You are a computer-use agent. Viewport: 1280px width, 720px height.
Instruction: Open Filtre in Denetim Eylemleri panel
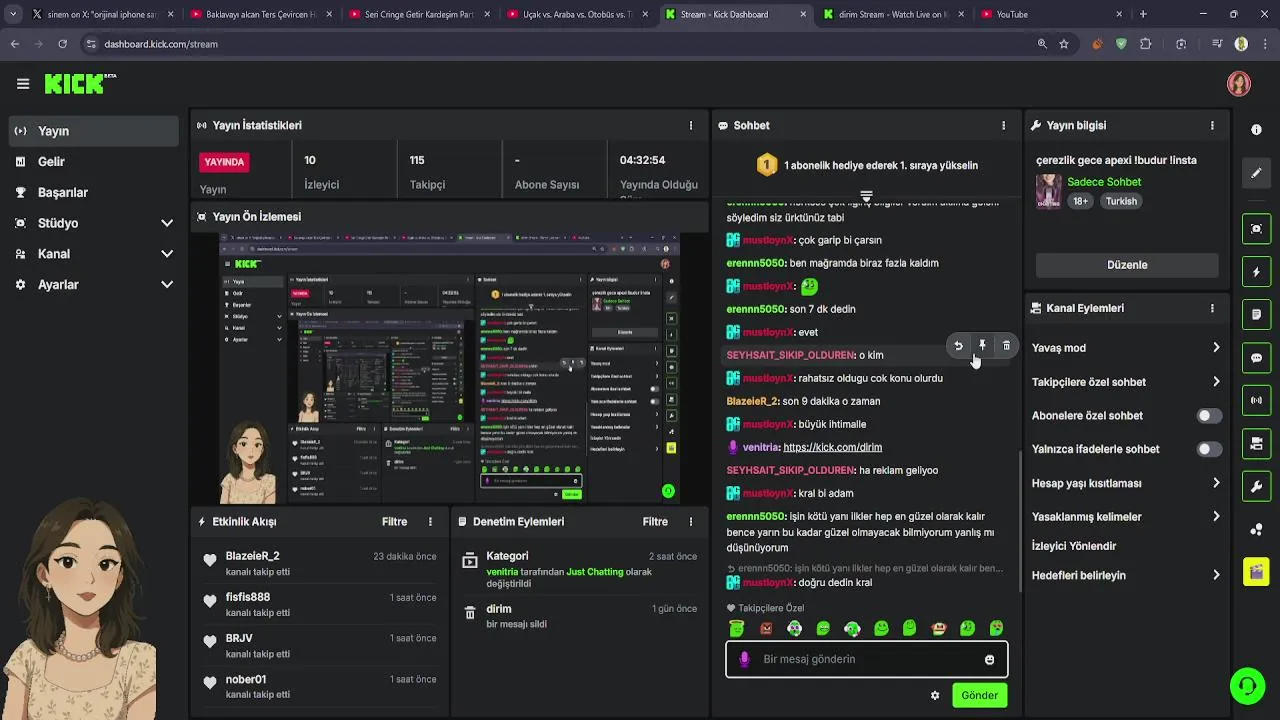click(655, 521)
